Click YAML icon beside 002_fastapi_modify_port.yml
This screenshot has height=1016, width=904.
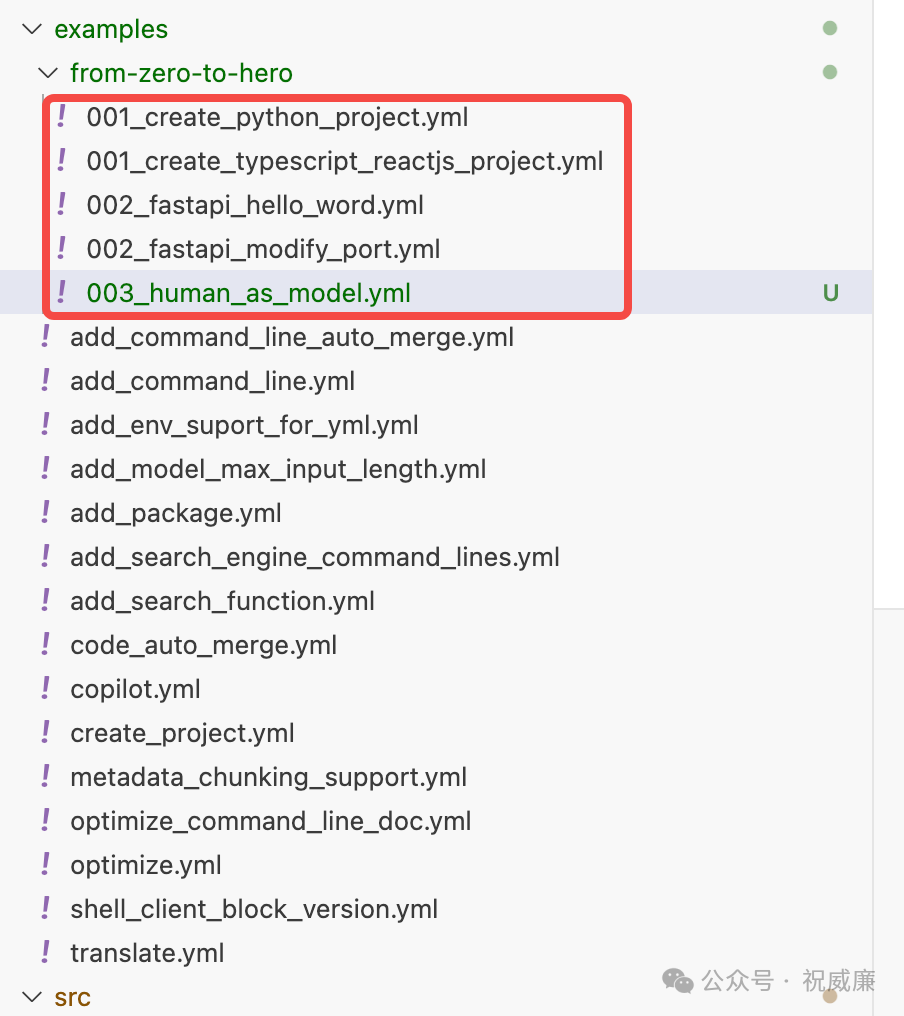(62, 249)
